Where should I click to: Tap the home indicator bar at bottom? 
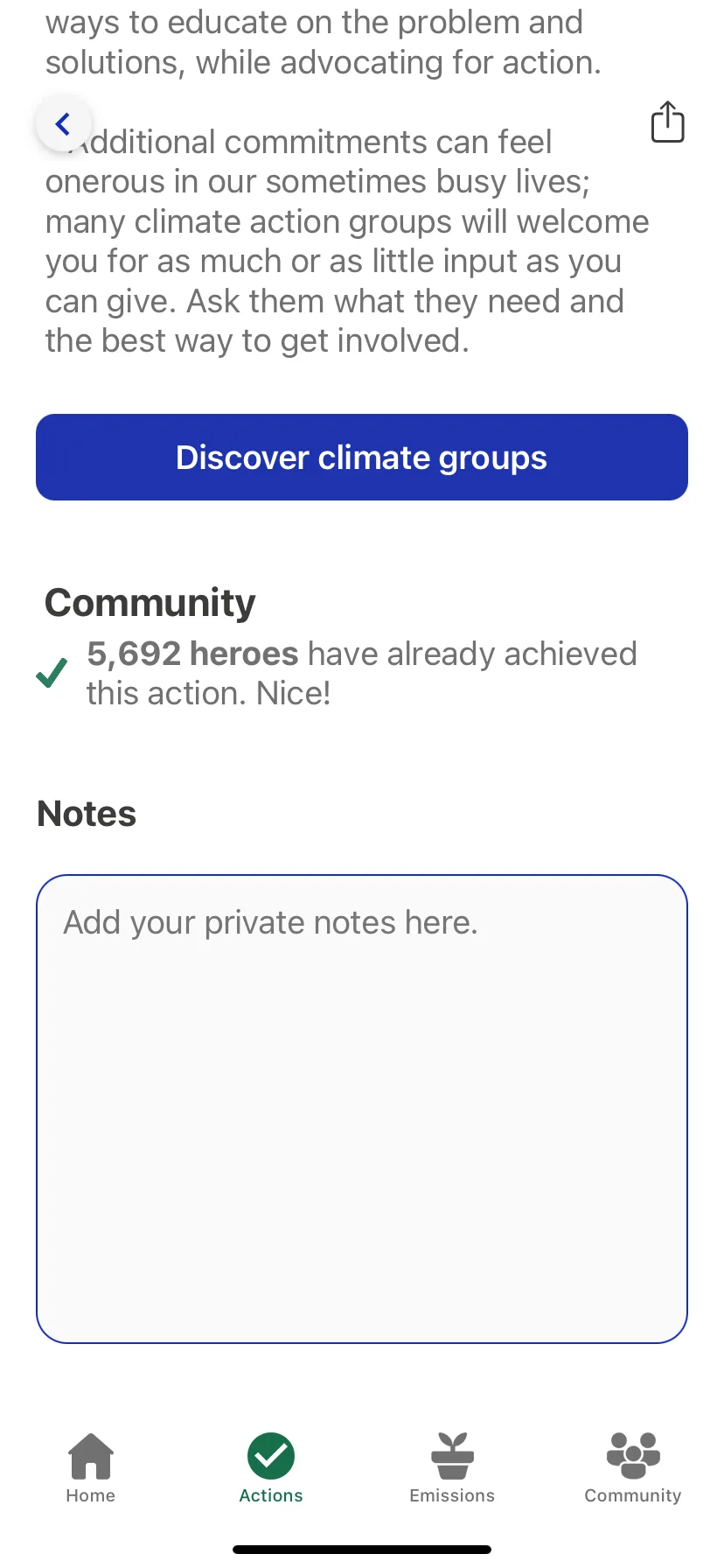coord(362,1550)
